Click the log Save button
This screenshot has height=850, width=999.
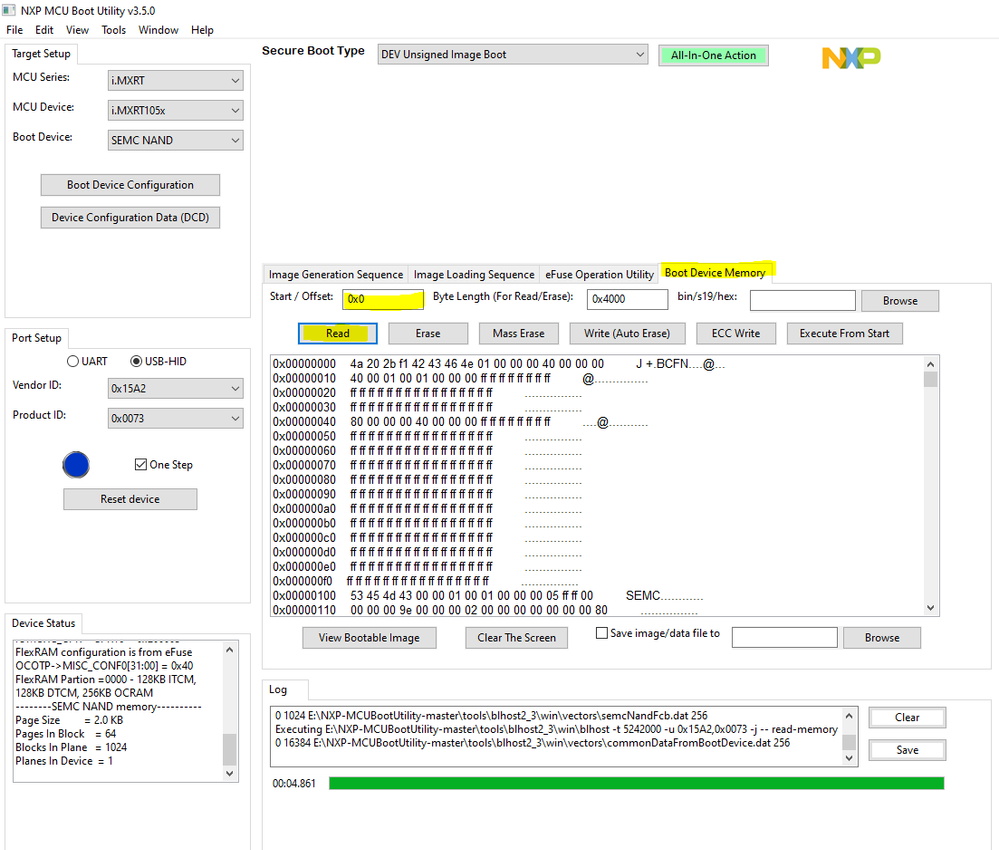coord(907,750)
